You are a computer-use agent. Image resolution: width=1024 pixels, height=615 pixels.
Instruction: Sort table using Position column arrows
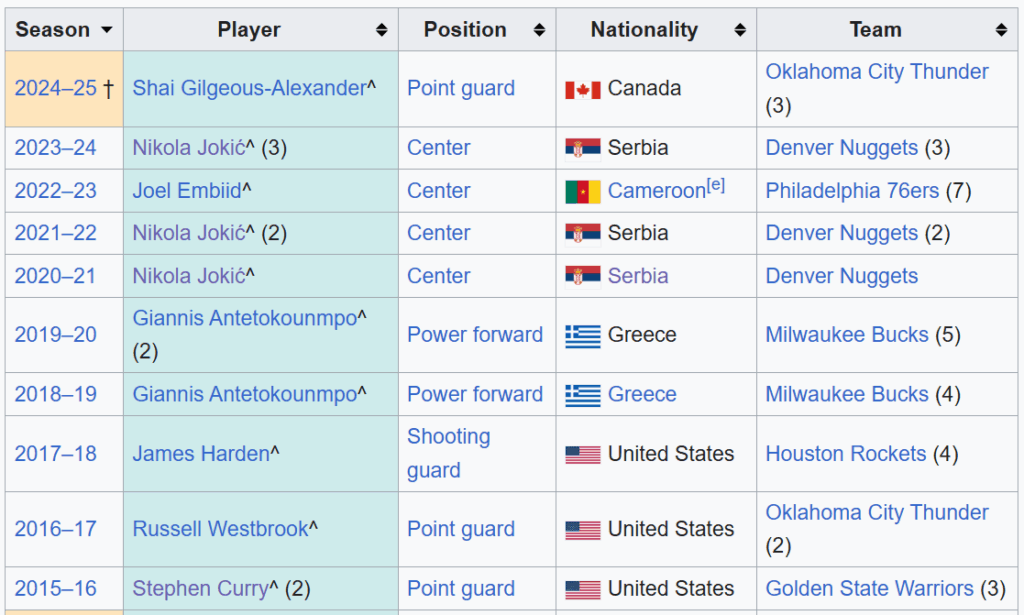coord(539,30)
